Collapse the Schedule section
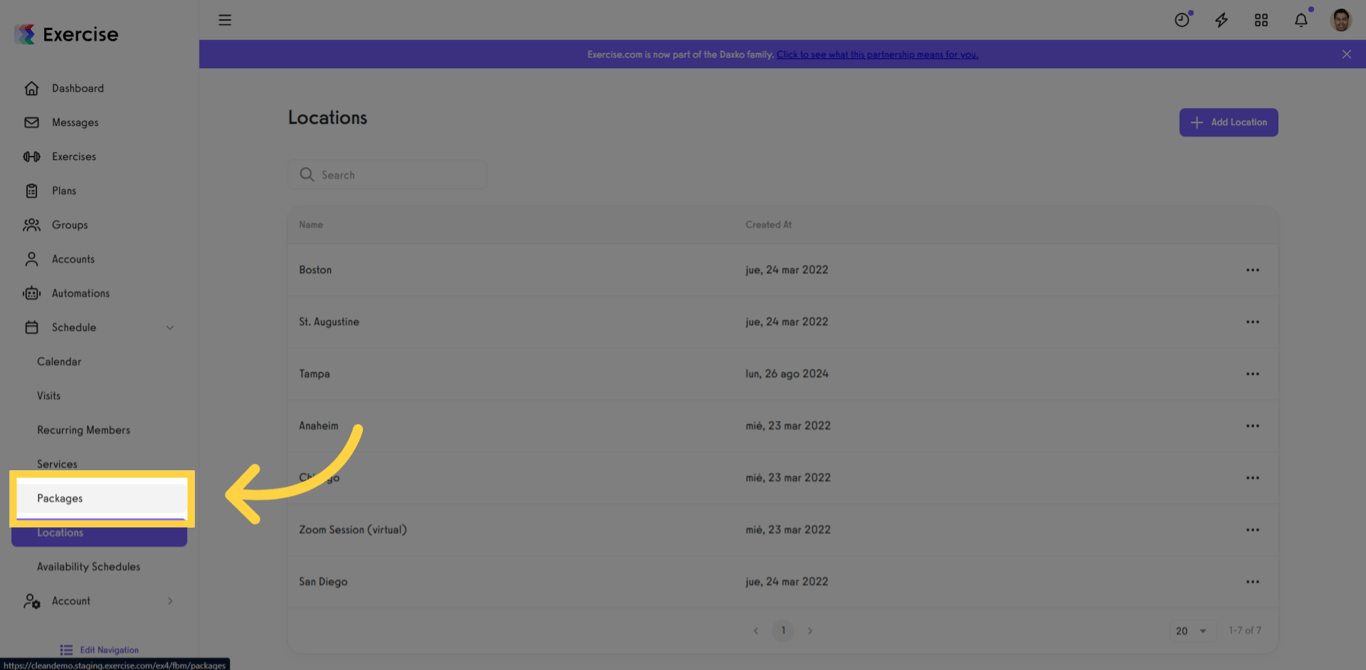Image resolution: width=1366 pixels, height=670 pixels. (x=98, y=327)
